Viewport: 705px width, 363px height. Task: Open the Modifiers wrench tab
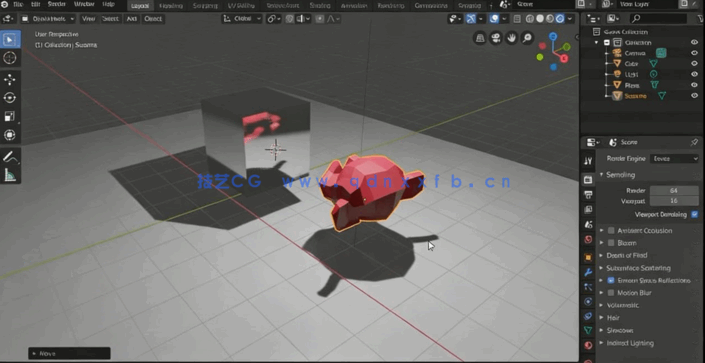[588, 272]
